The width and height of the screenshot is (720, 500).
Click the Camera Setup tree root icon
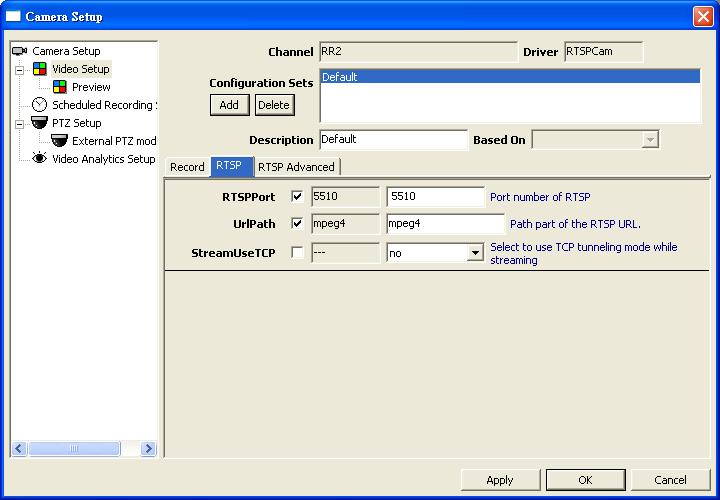point(19,51)
